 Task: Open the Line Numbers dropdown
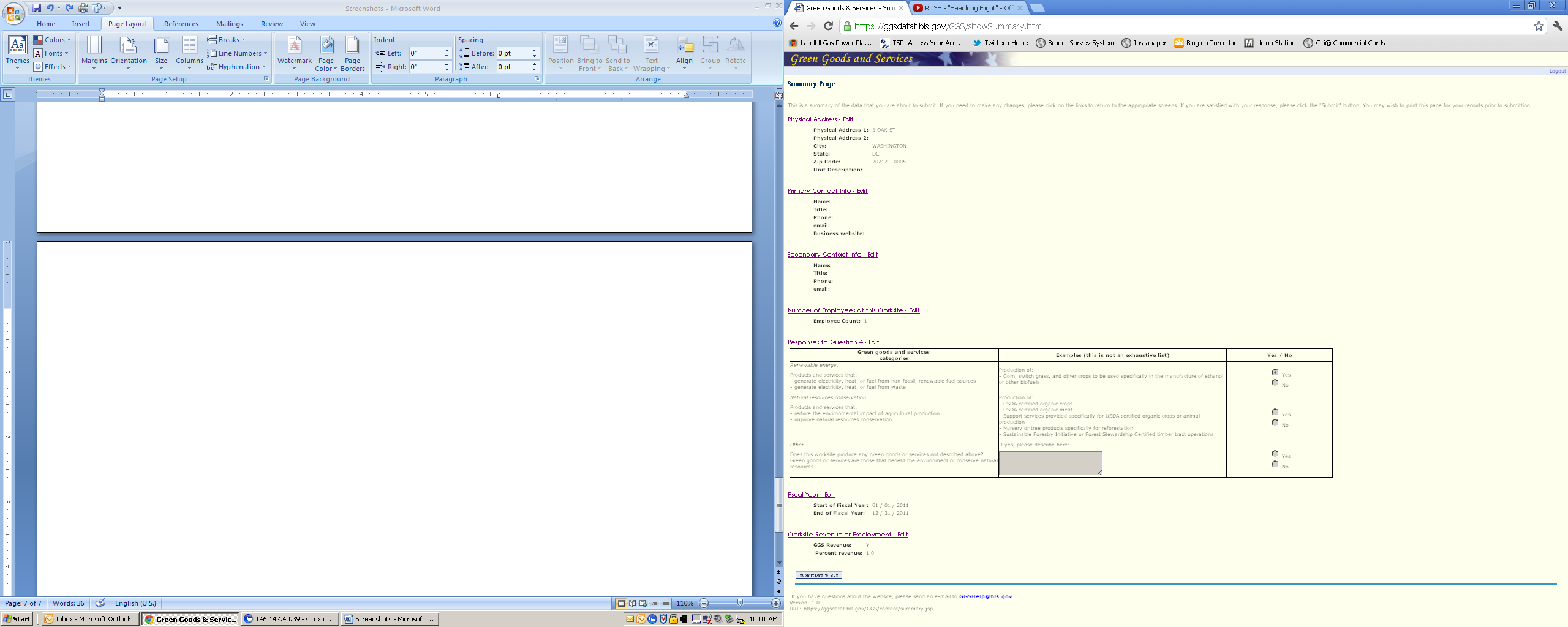pyautogui.click(x=237, y=53)
